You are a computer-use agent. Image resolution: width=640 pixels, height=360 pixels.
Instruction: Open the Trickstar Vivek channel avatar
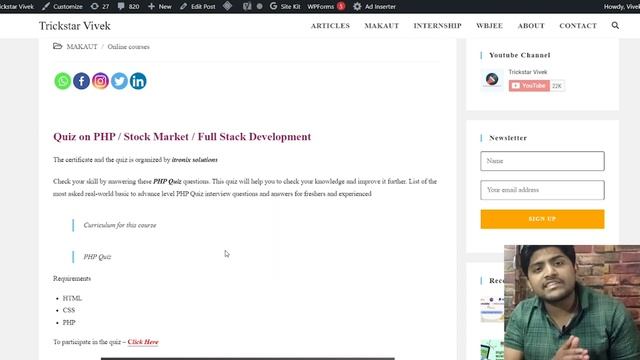coord(492,79)
